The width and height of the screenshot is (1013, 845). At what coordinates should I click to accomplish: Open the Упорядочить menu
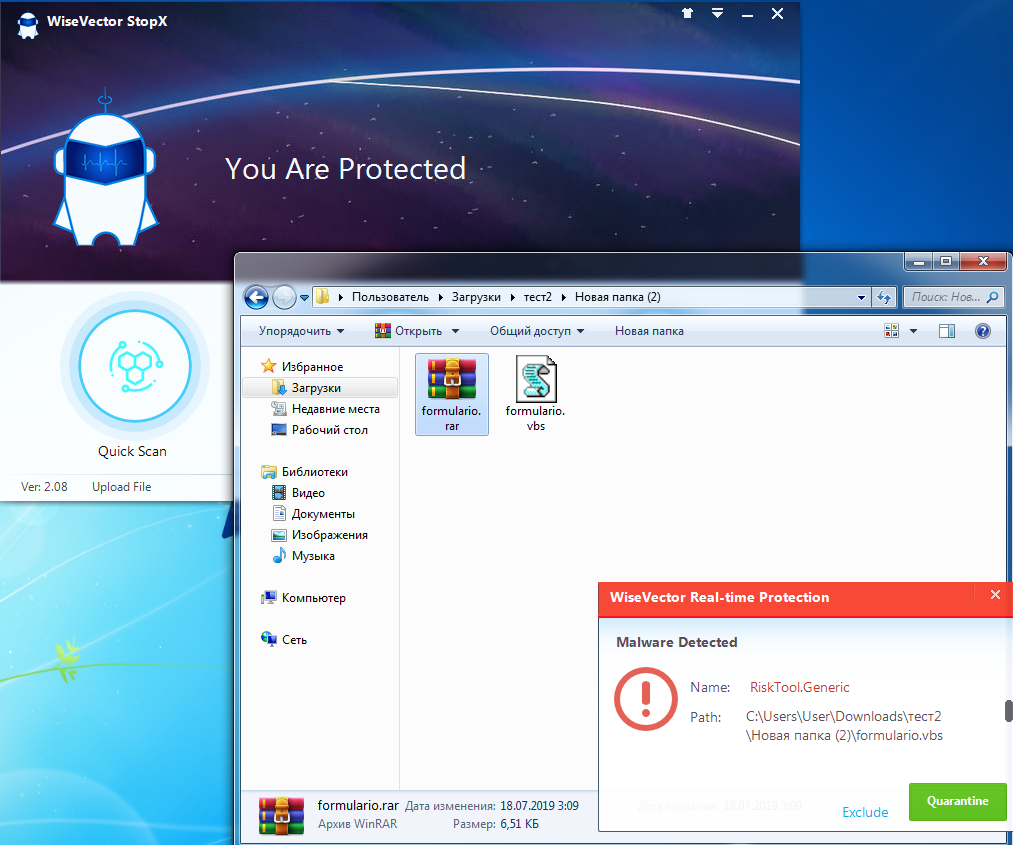click(x=301, y=331)
